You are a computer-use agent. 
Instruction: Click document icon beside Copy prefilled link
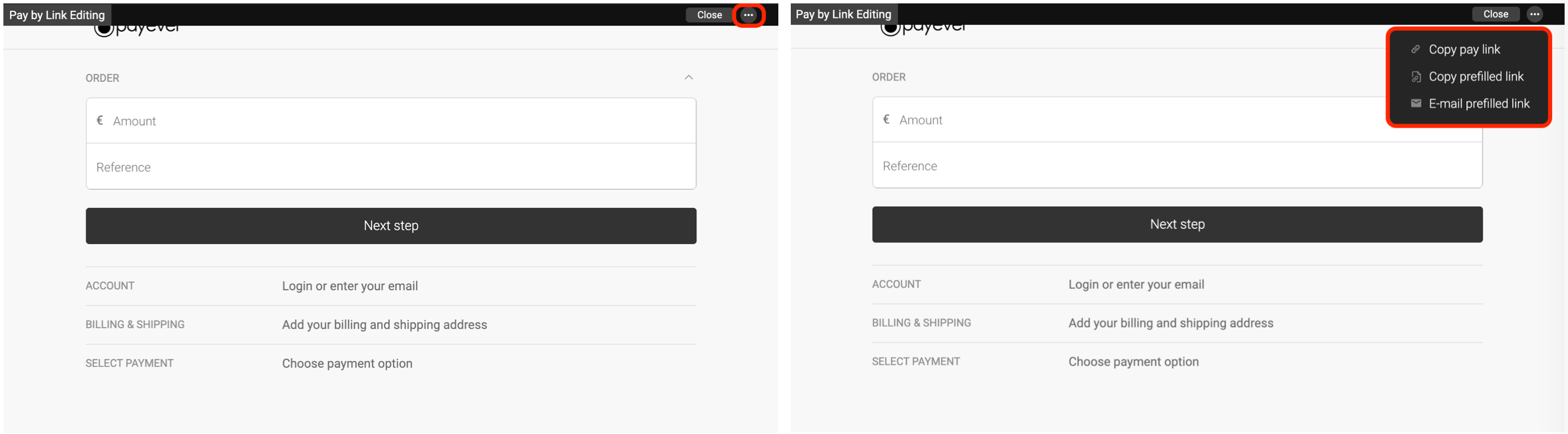point(1416,77)
